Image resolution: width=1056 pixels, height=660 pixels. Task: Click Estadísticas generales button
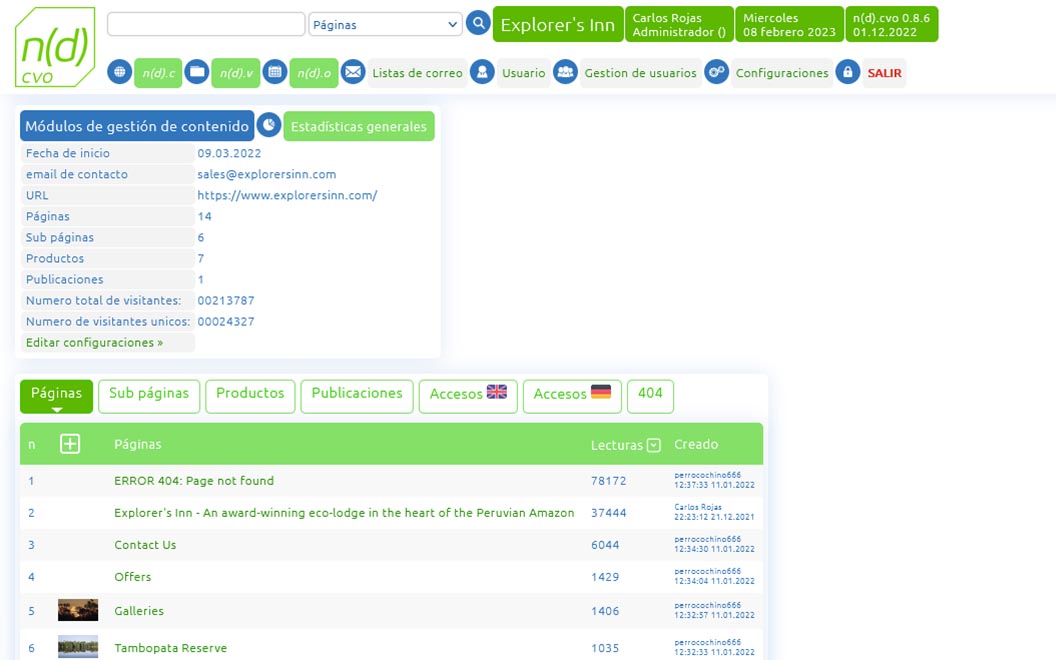359,126
